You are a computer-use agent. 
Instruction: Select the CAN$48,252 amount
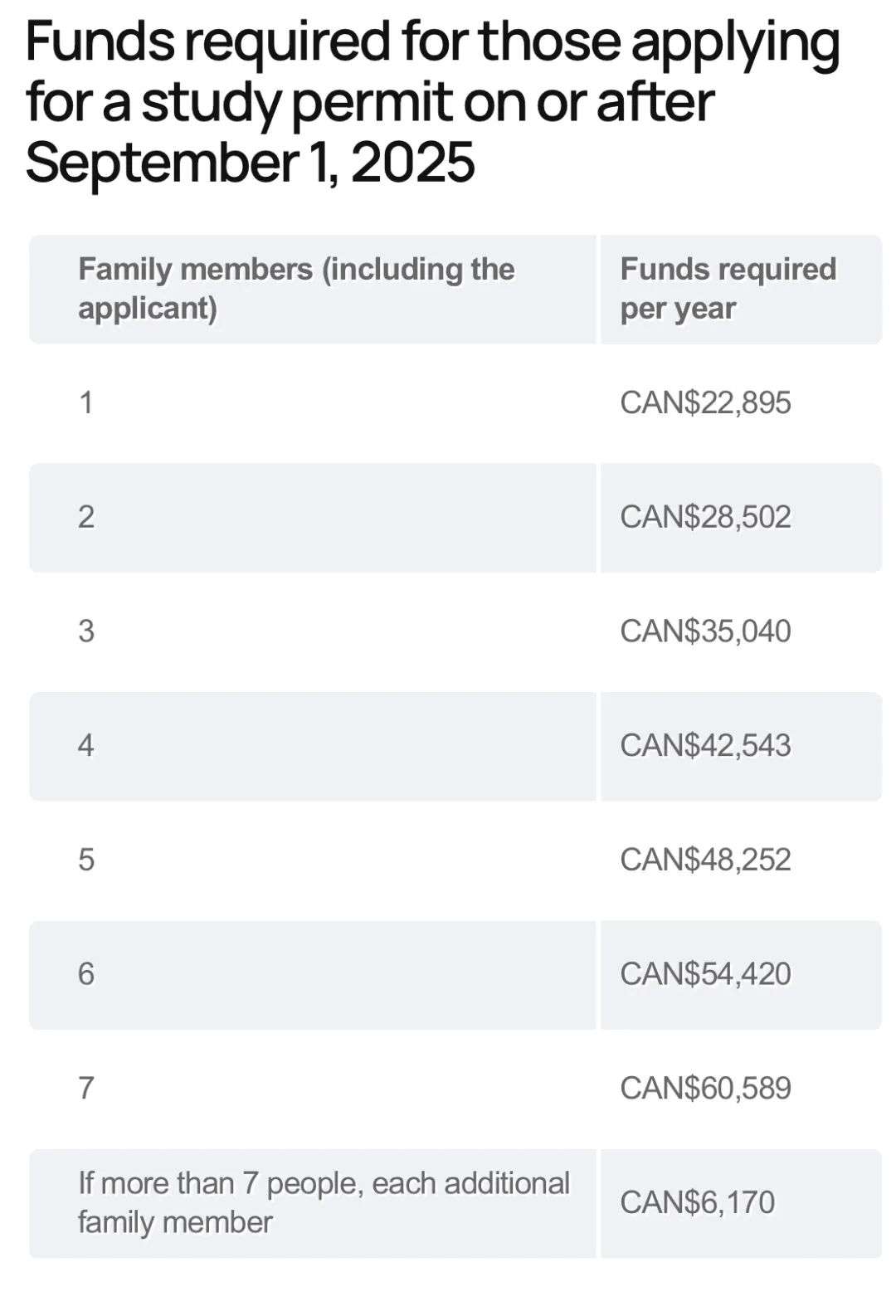click(x=706, y=860)
